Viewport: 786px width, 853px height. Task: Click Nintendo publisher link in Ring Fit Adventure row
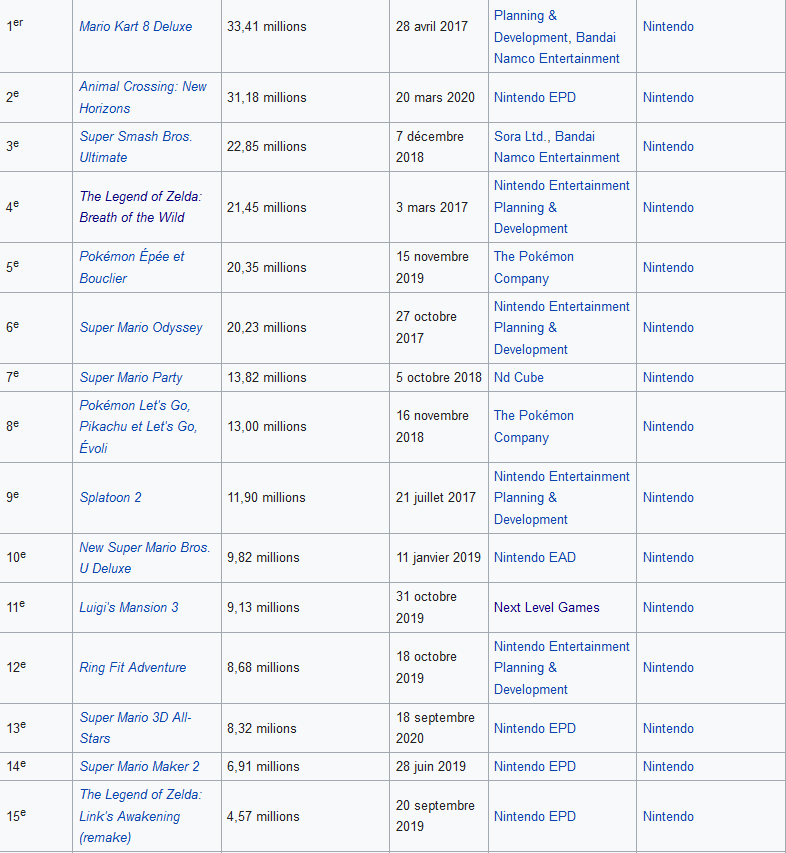(x=668, y=667)
